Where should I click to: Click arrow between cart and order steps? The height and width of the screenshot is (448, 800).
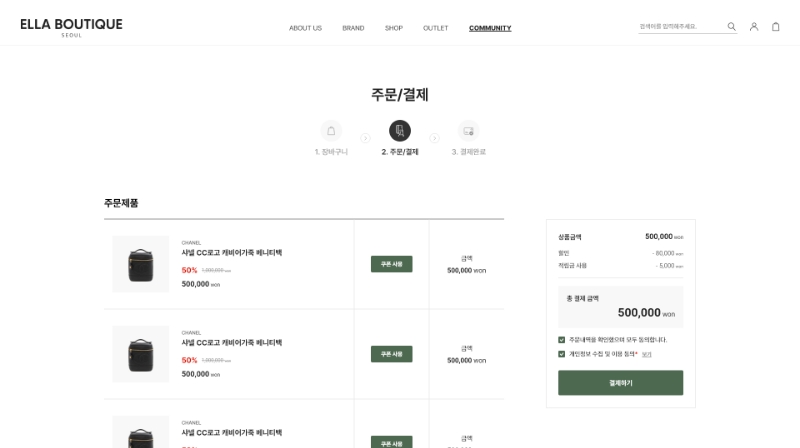click(365, 138)
